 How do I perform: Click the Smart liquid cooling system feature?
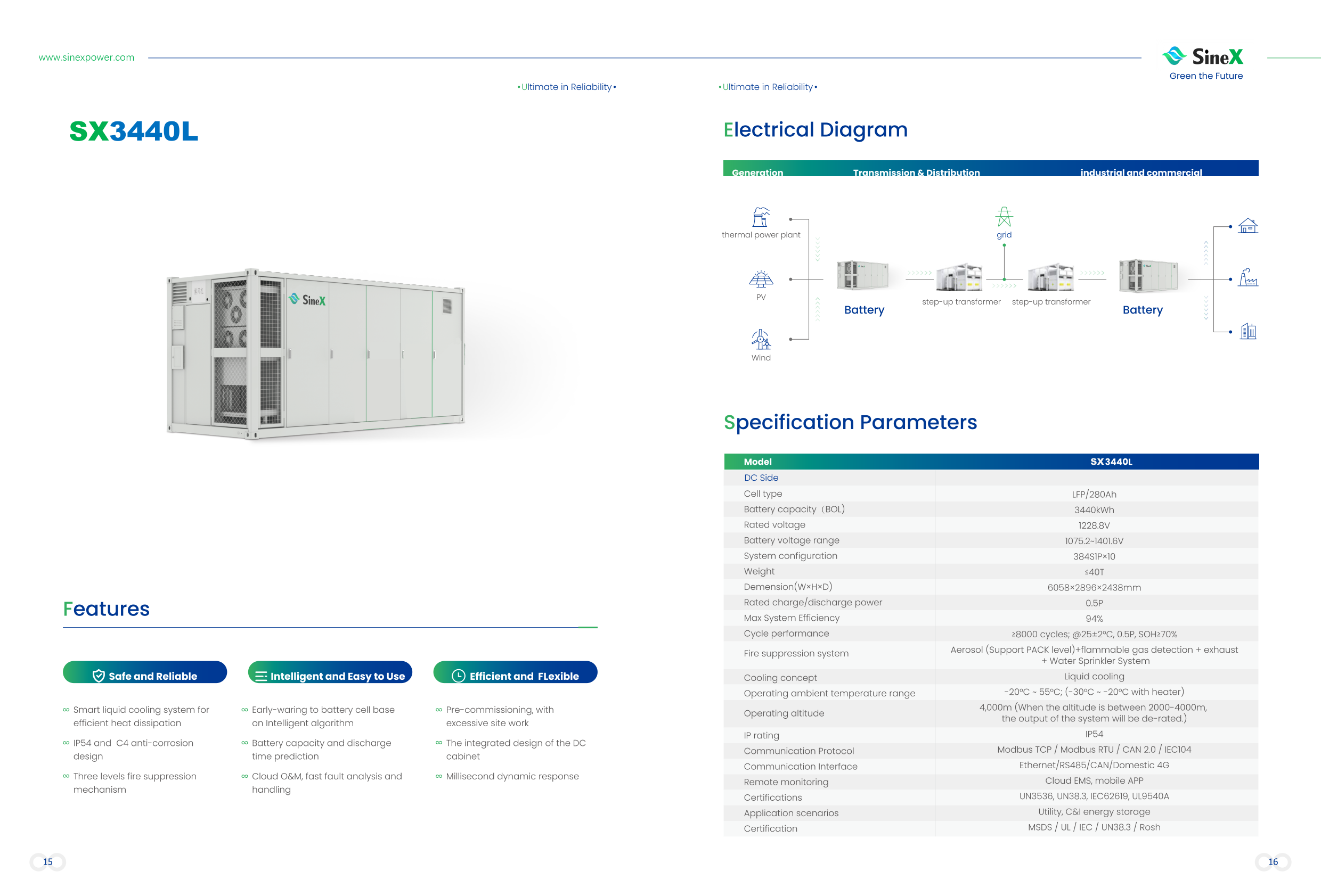tap(141, 717)
